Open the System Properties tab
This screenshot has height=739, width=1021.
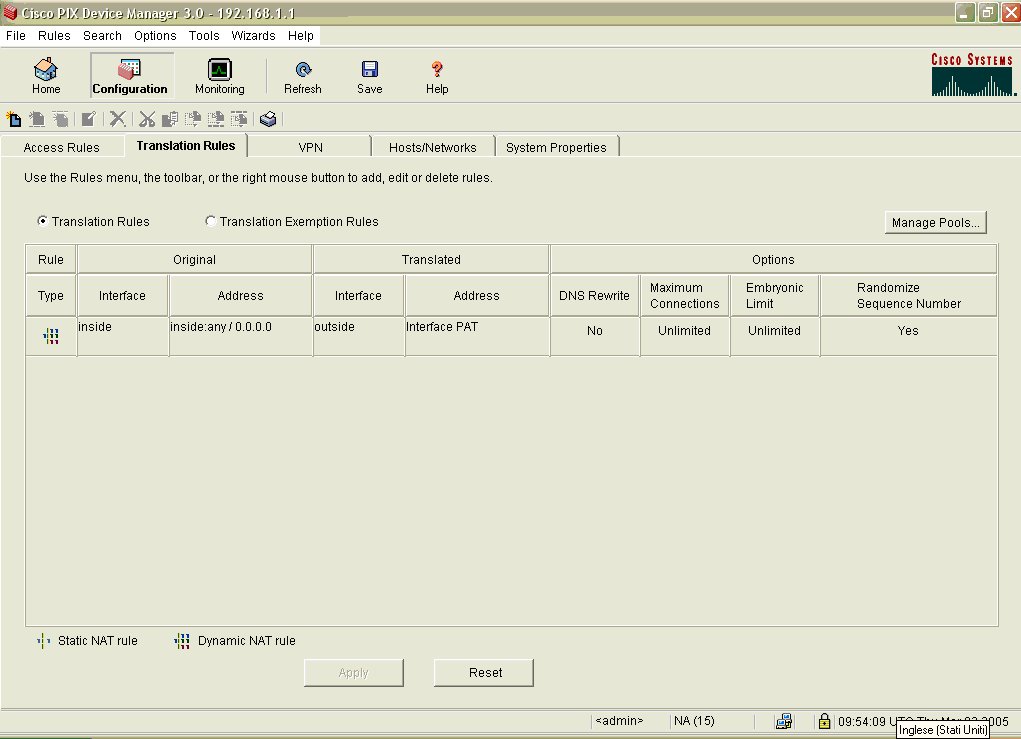[x=556, y=147]
